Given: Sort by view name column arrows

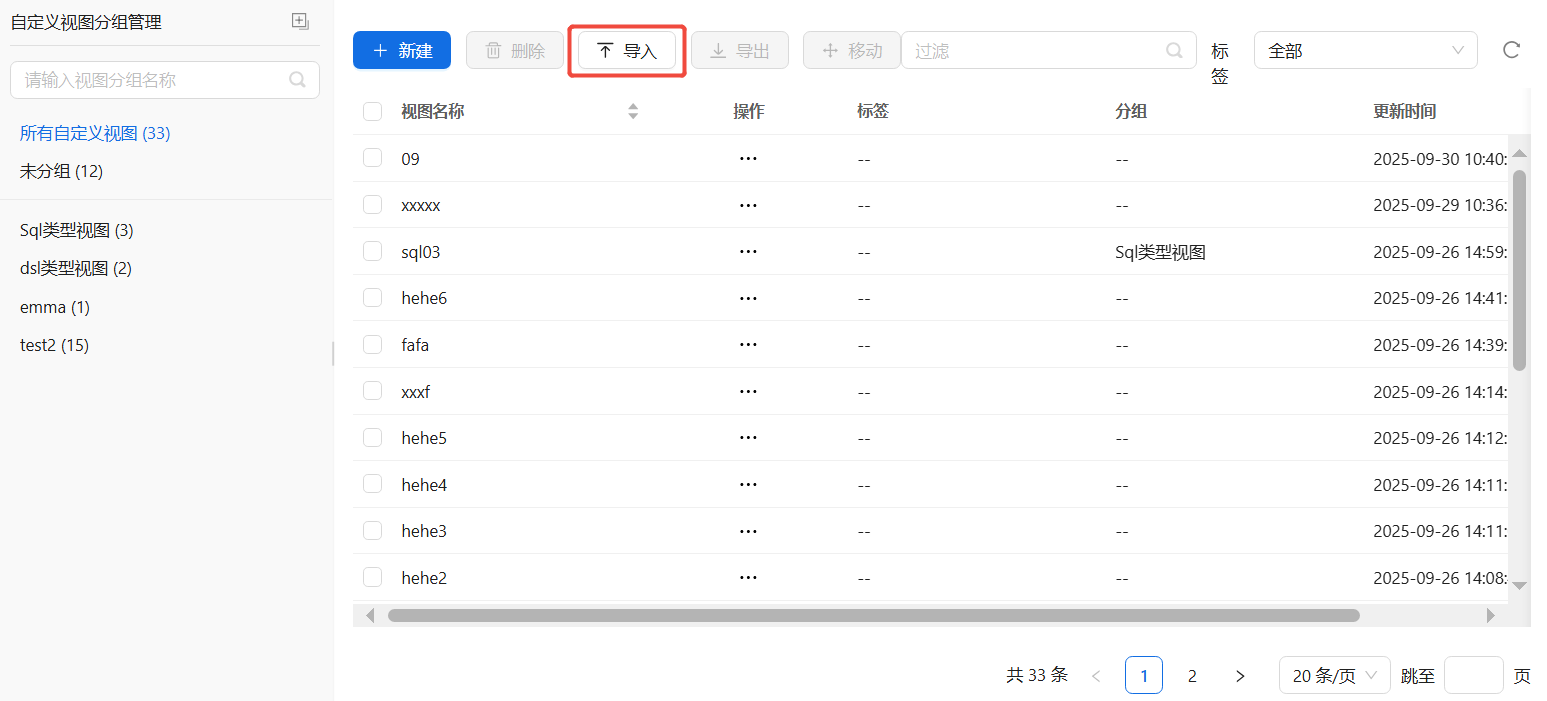Looking at the screenshot, I should coord(632,111).
